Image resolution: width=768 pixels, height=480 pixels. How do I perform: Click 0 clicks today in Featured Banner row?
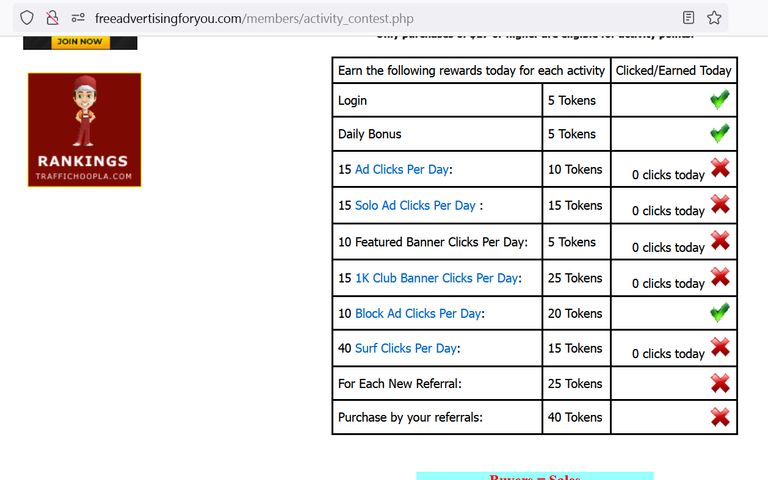click(668, 247)
